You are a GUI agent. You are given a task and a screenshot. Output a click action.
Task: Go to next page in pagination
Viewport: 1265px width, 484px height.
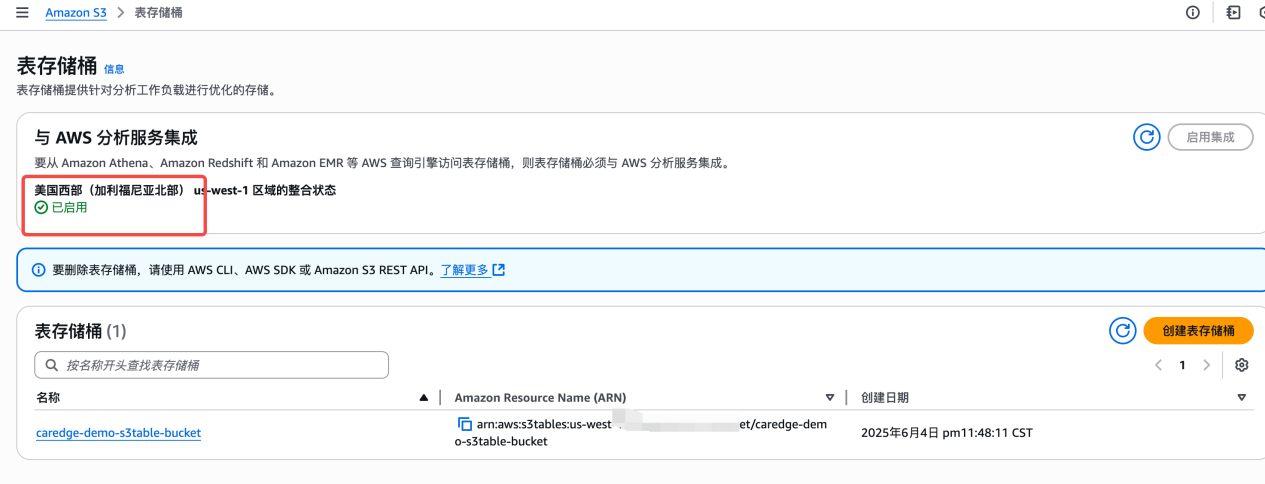pos(1206,365)
